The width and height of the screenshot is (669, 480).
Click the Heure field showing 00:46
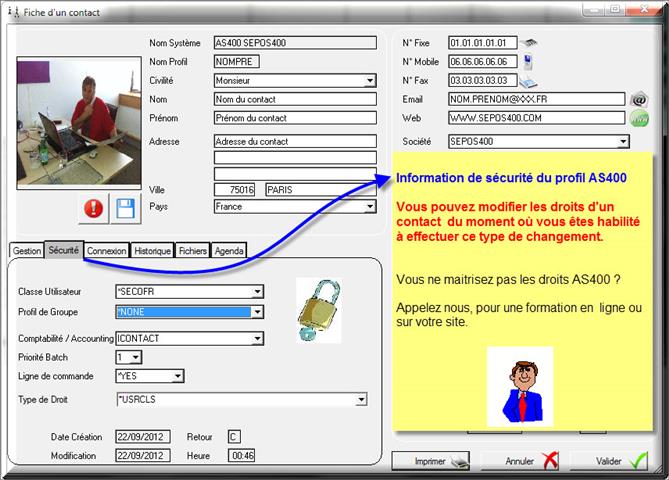pyautogui.click(x=242, y=456)
